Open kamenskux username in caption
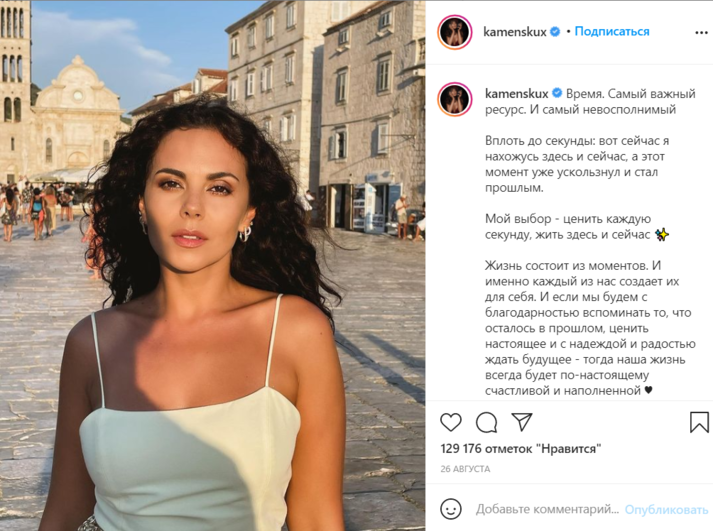This screenshot has width=713, height=531. [517, 94]
